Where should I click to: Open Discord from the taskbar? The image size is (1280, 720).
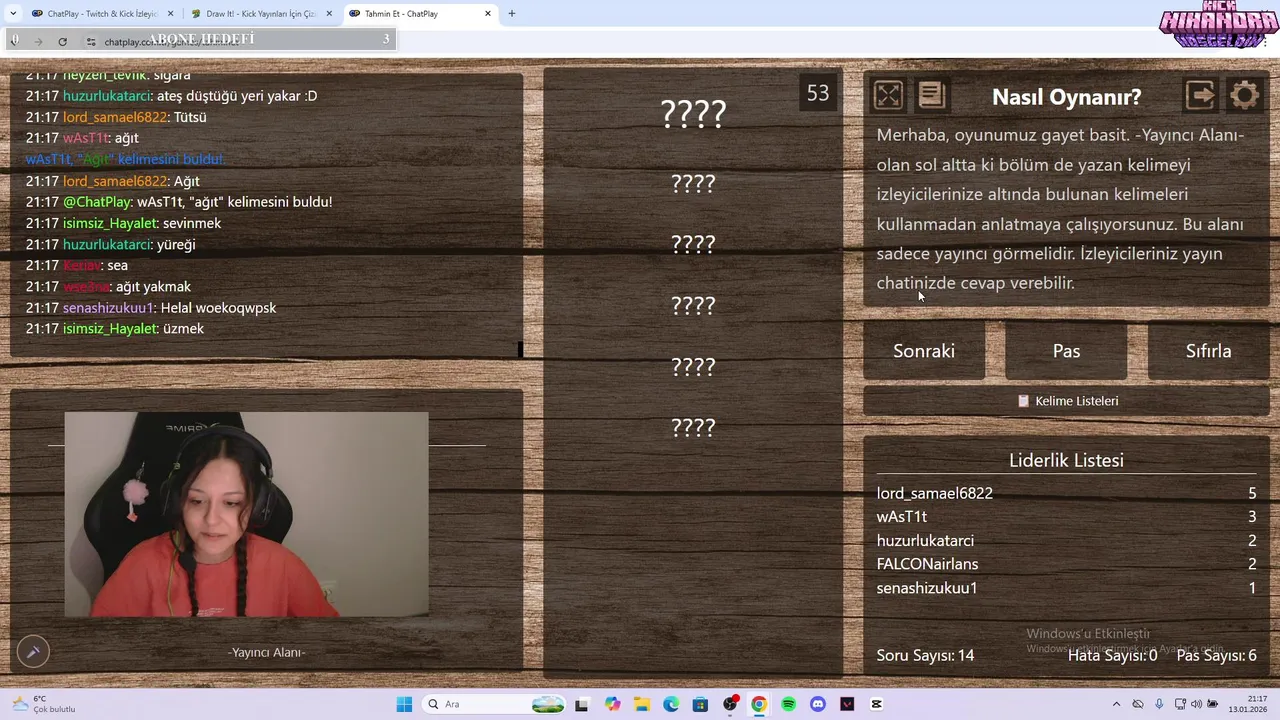pos(818,704)
